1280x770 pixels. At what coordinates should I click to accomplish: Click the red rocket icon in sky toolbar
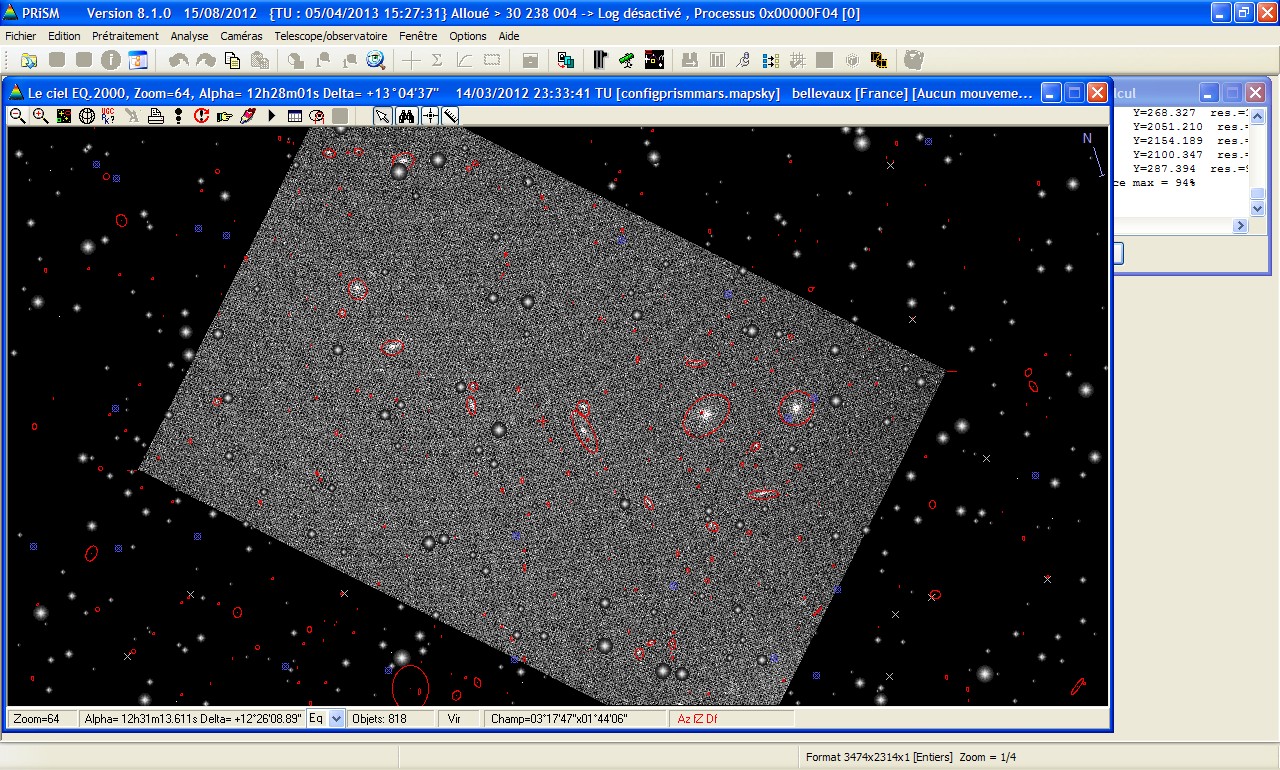(247, 116)
